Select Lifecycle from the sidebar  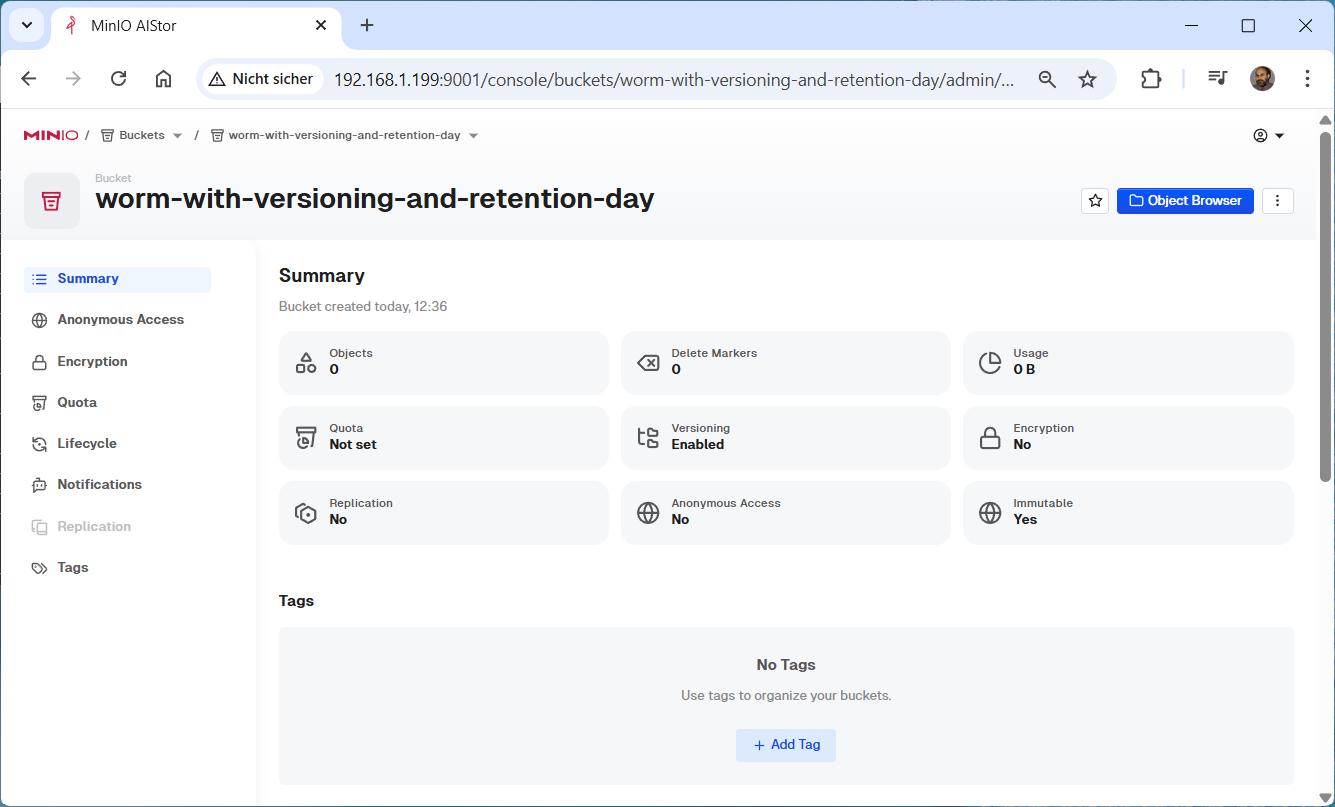pos(87,444)
